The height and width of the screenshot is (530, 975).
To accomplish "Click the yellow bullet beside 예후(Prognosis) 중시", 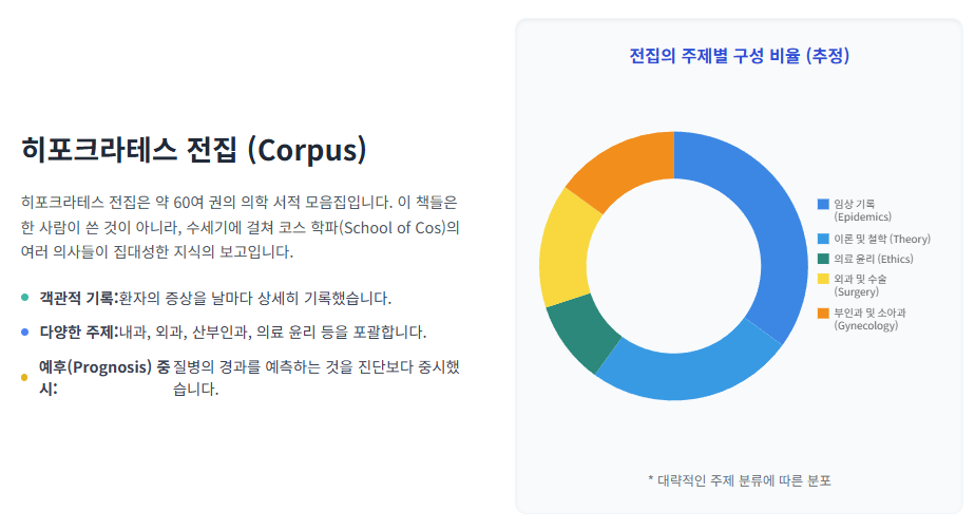I will (25, 377).
